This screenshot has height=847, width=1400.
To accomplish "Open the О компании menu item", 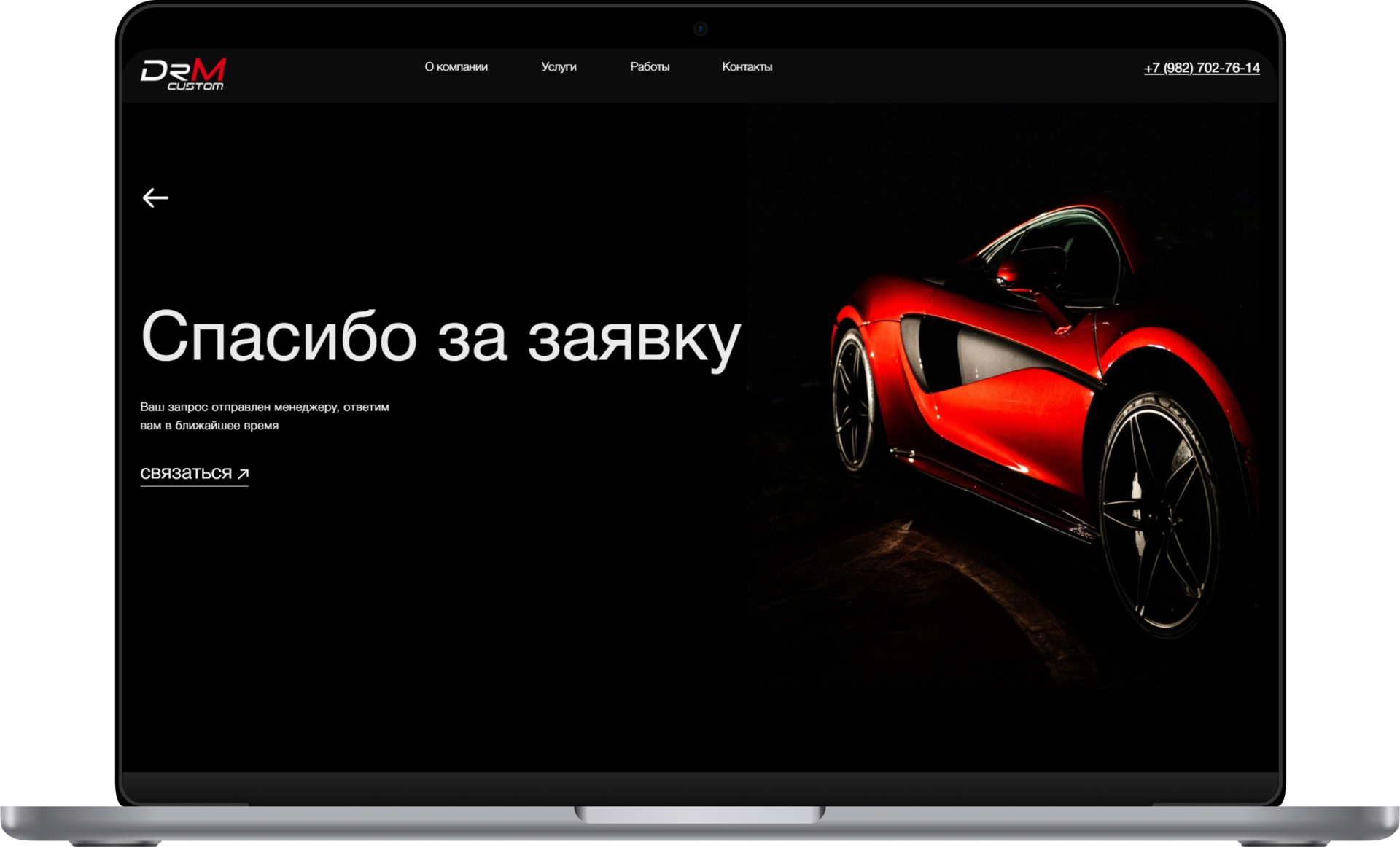I will coord(456,66).
